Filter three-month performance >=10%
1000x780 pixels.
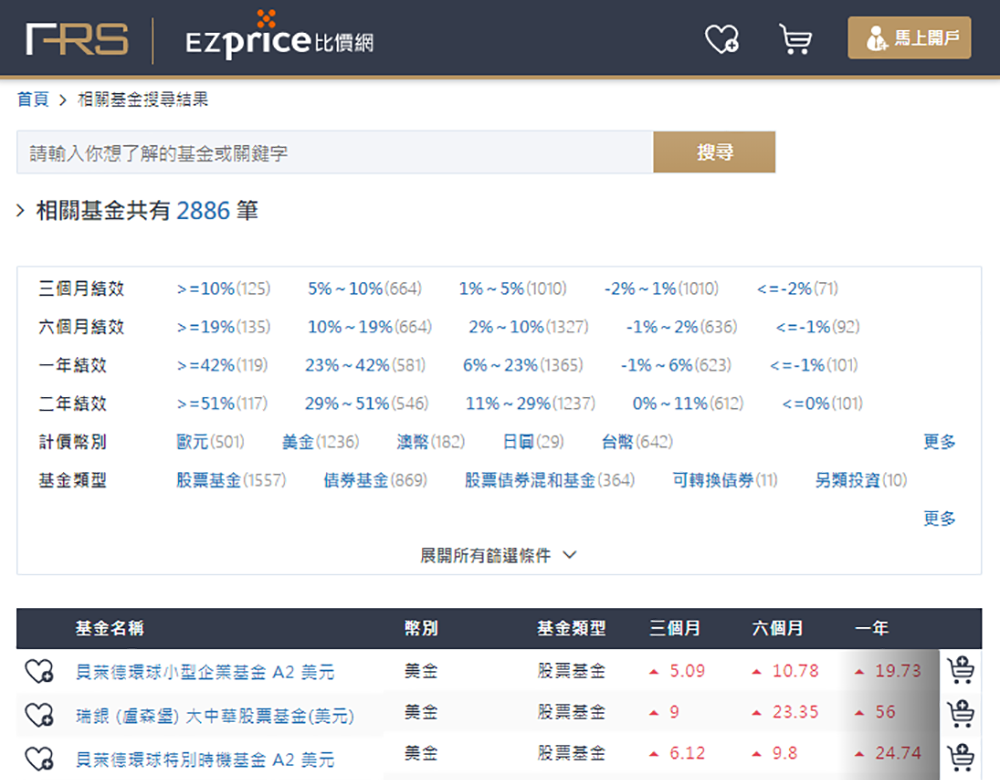[223, 289]
